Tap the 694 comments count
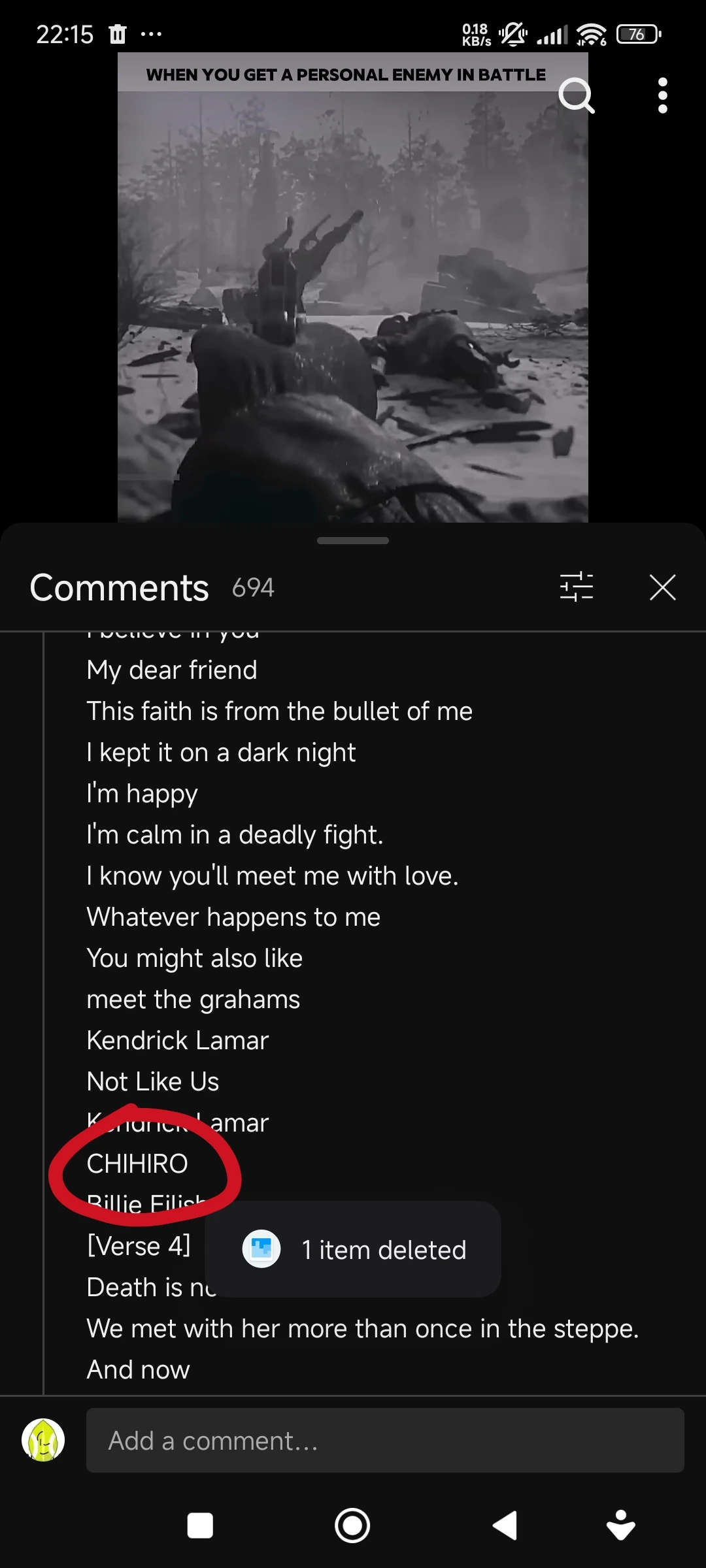The height and width of the screenshot is (1568, 706). pyautogui.click(x=253, y=587)
